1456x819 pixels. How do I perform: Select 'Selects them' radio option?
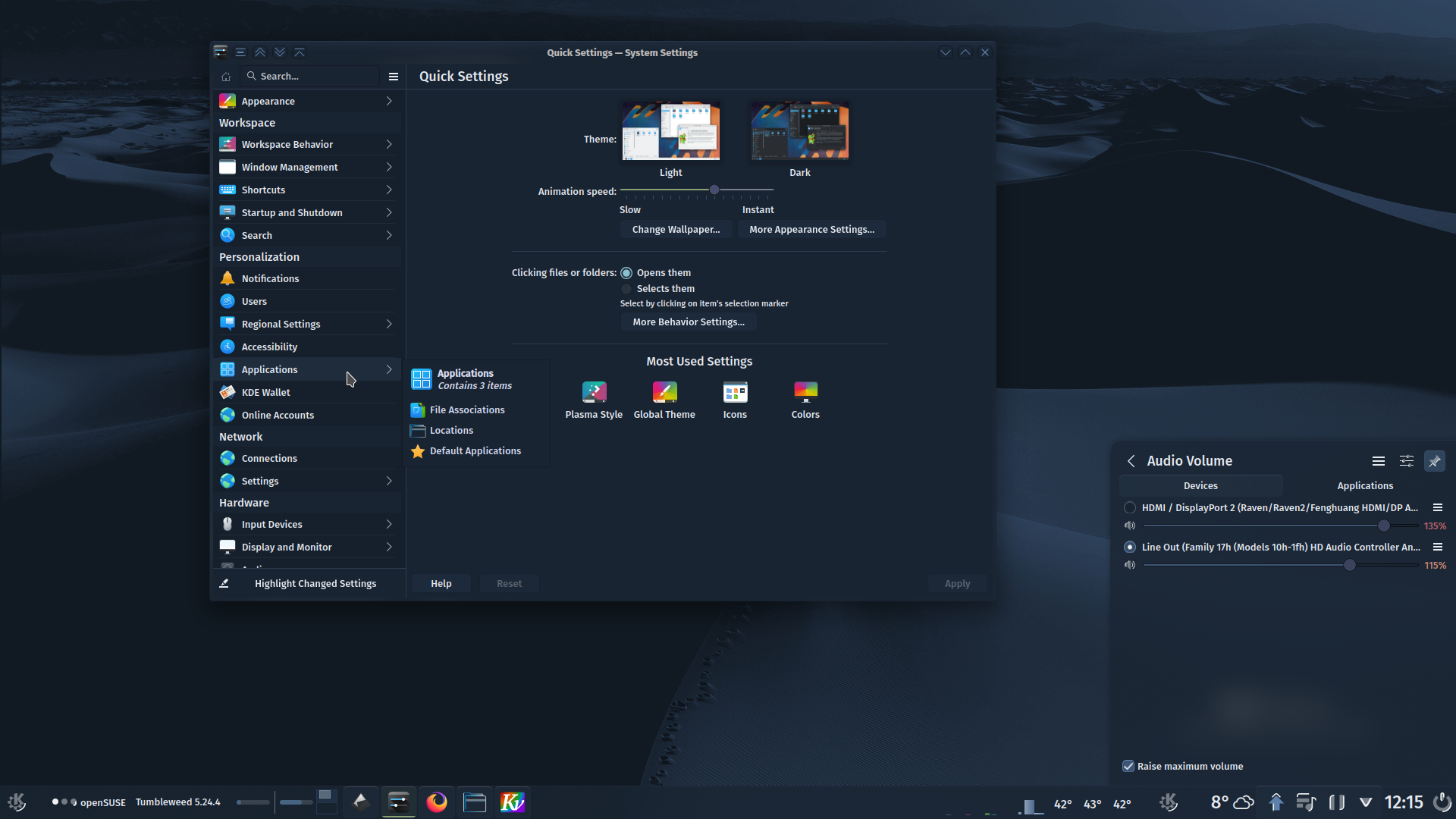coord(626,289)
